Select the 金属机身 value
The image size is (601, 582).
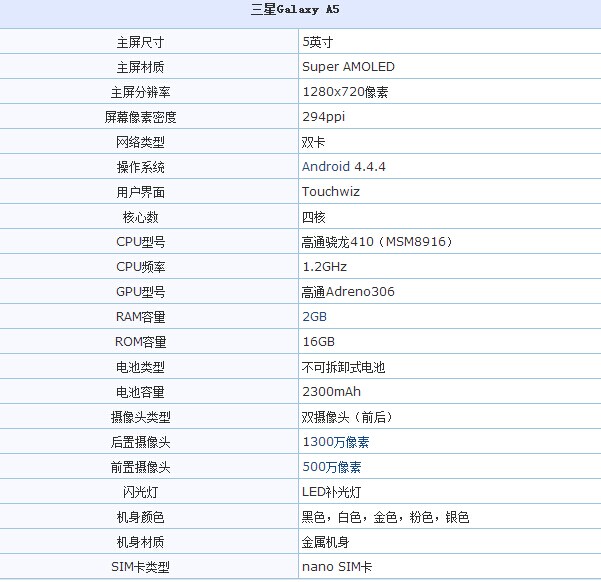click(x=325, y=542)
